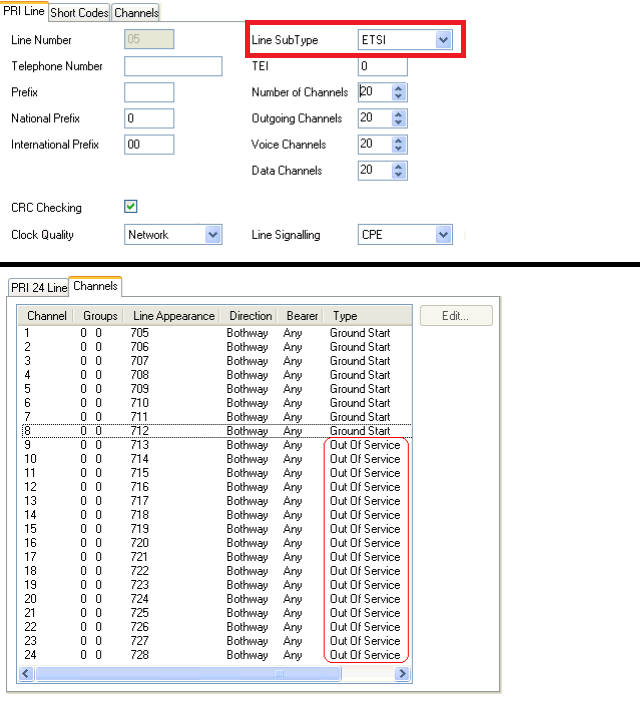Increase Data Channels with up arrow
Viewport: 640px width, 717px height.
coord(399,166)
